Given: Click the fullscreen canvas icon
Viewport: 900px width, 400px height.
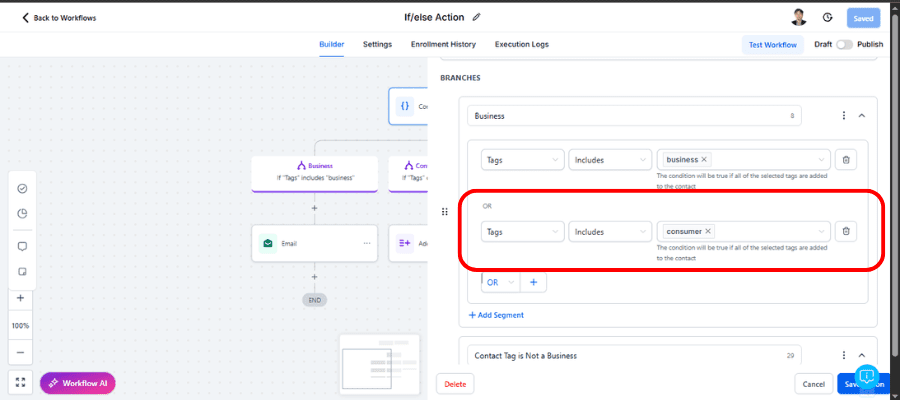Looking at the screenshot, I should click(x=22, y=382).
